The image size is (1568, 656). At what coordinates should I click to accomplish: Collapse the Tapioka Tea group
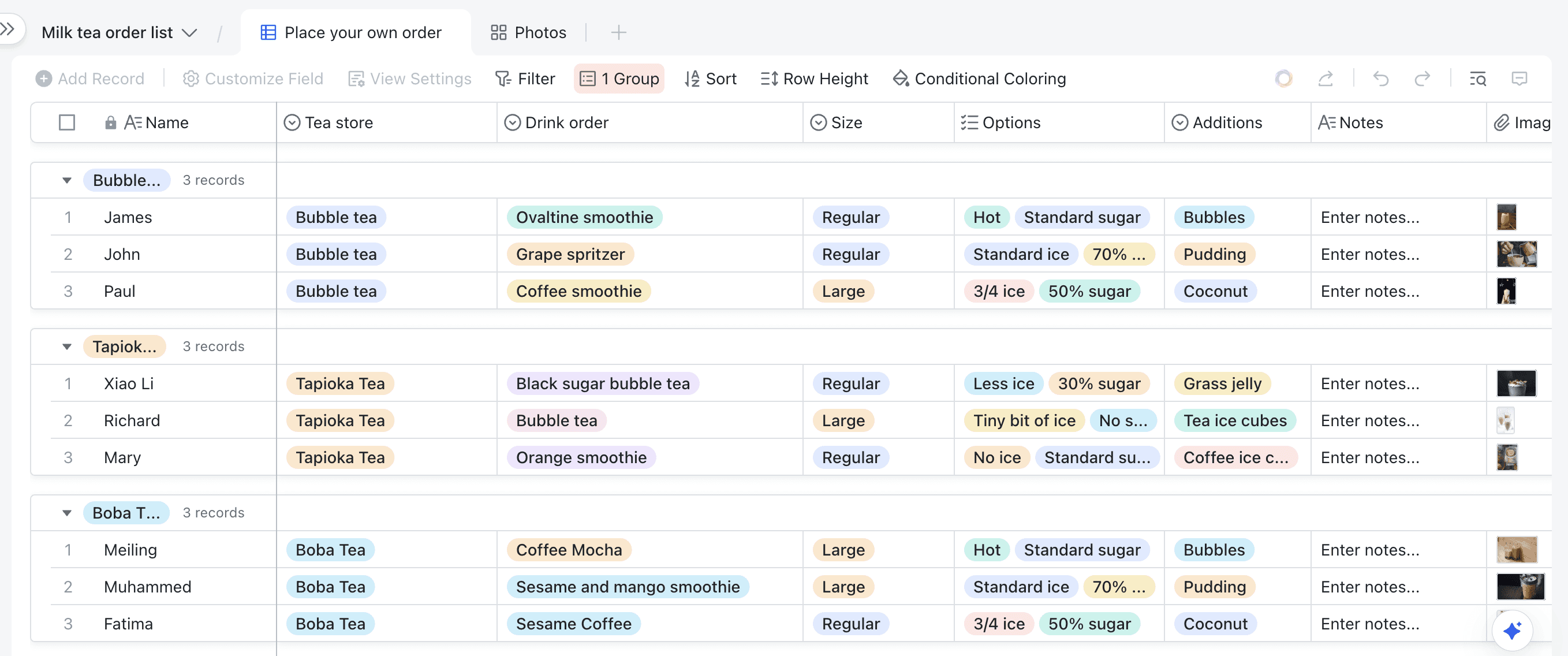(67, 346)
